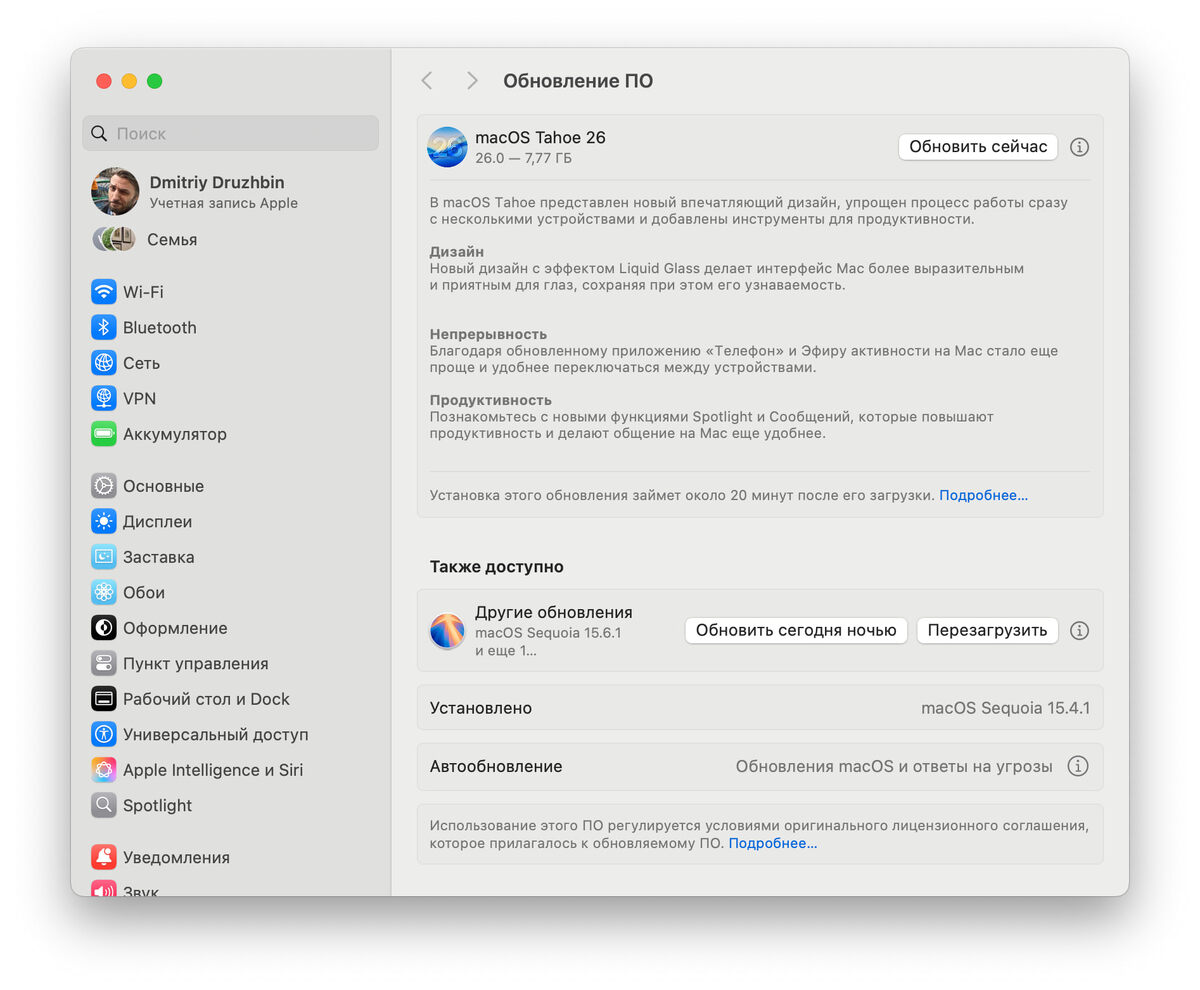
Task: Click the Семья label
Action: [172, 240]
